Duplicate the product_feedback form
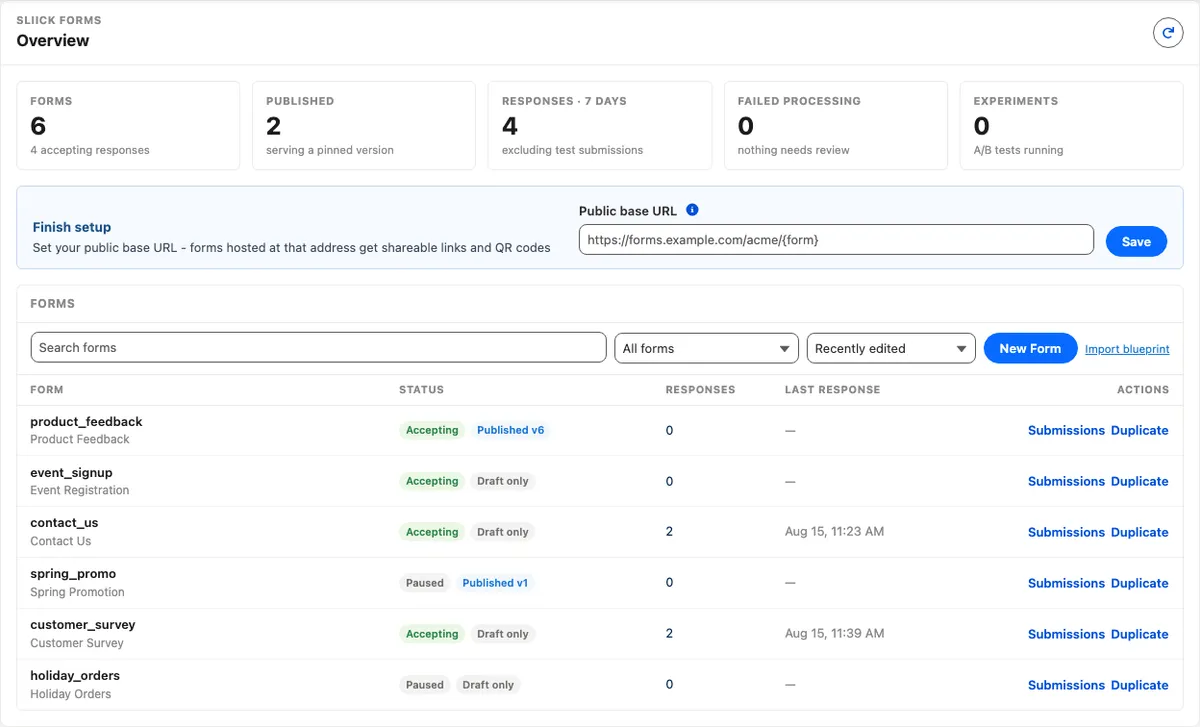The image size is (1200, 727). (x=1140, y=430)
